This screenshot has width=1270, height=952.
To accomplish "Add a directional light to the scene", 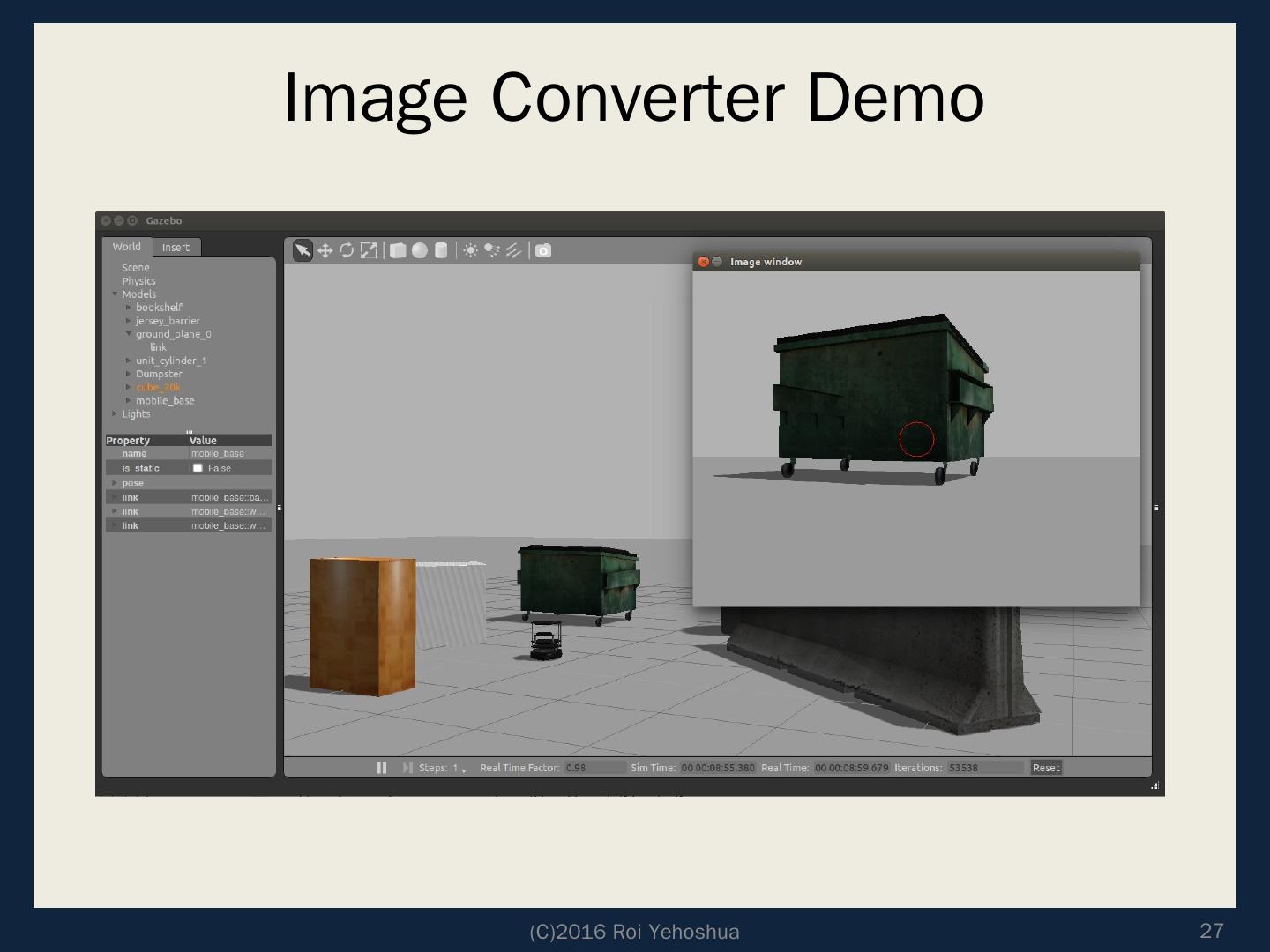I will pyautogui.click(x=514, y=250).
